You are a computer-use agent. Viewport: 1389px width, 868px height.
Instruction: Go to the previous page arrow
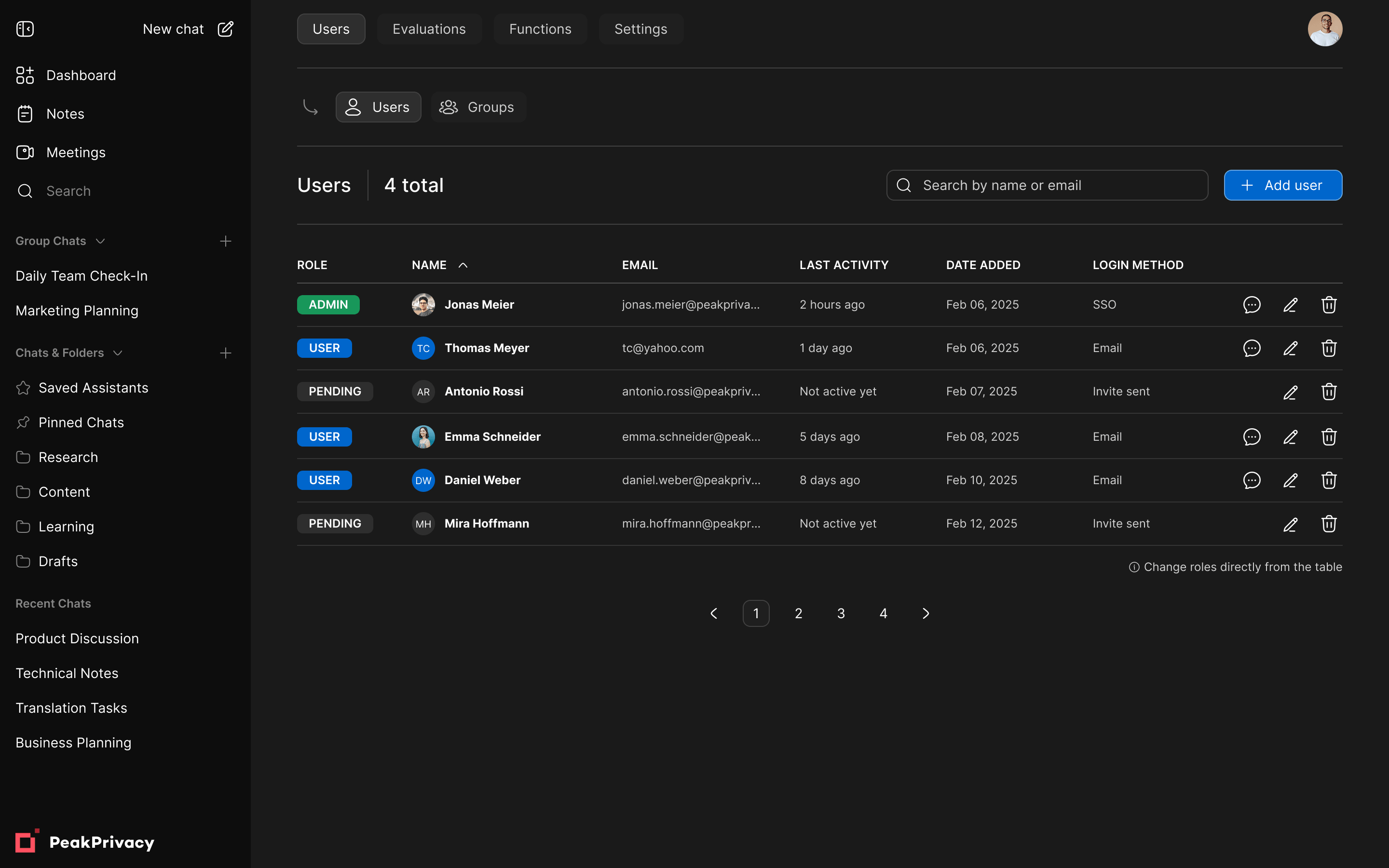713,614
